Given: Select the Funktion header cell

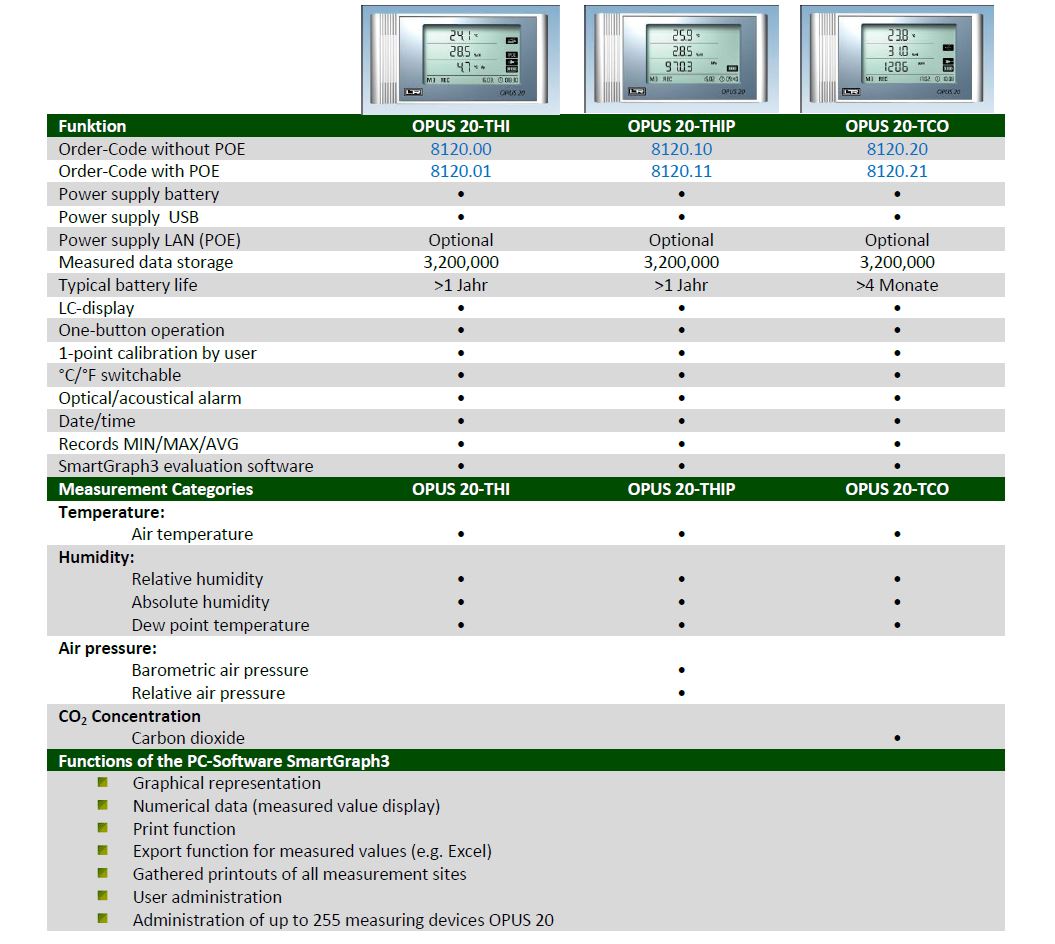Looking at the screenshot, I should [92, 126].
